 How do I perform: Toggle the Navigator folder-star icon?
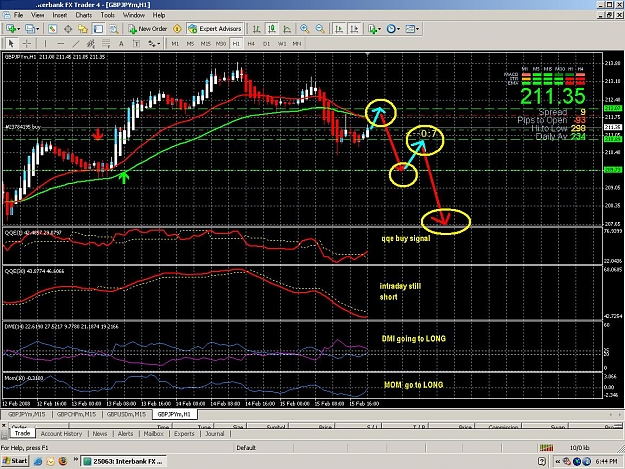[x=83, y=29]
